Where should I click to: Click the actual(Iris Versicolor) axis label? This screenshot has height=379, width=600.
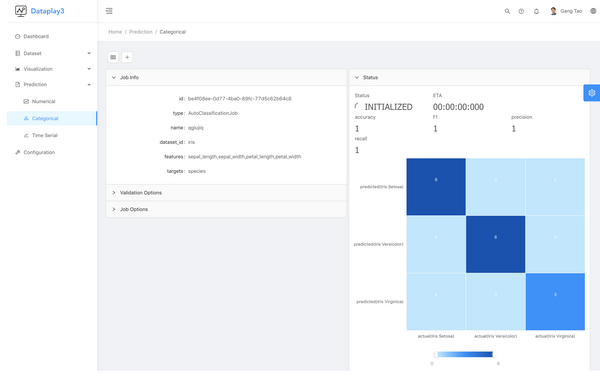click(496, 336)
